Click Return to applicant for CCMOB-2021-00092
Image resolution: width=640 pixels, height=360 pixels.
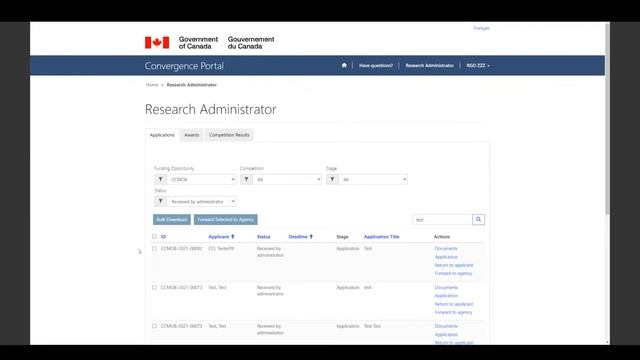(454, 265)
